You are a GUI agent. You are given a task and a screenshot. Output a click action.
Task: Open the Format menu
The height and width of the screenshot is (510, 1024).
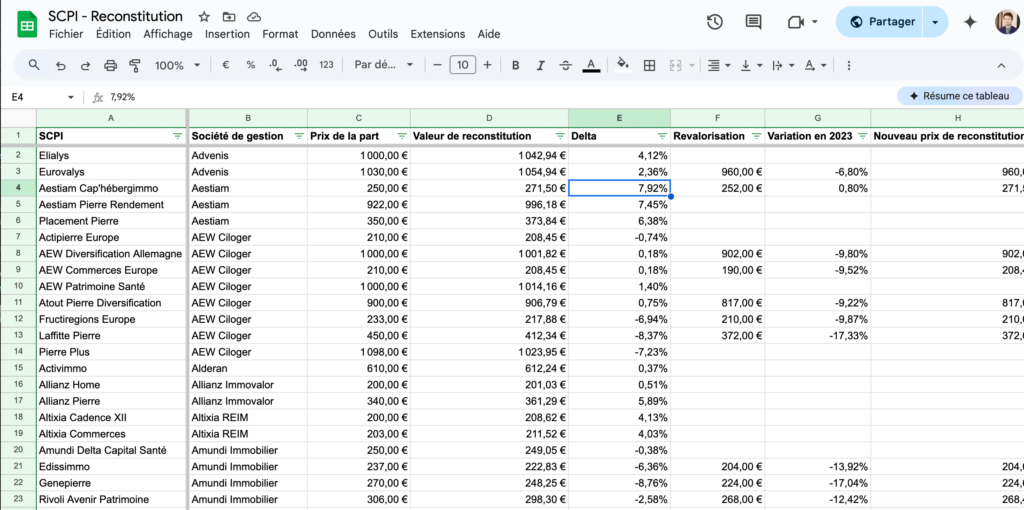pyautogui.click(x=280, y=34)
